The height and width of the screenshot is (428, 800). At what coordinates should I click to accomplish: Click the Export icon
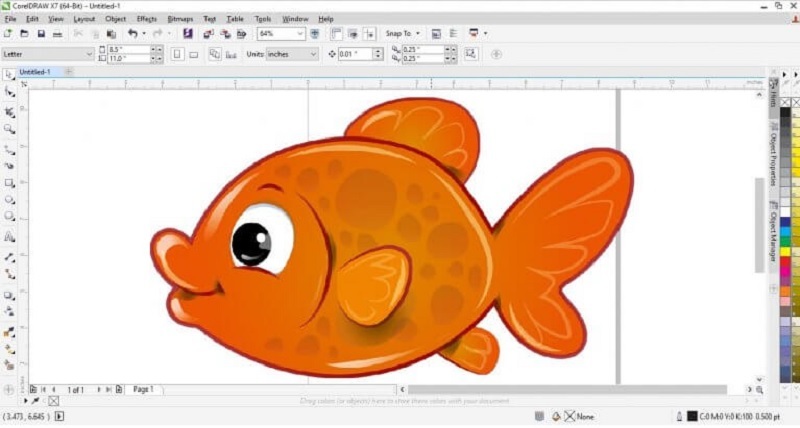(x=225, y=34)
